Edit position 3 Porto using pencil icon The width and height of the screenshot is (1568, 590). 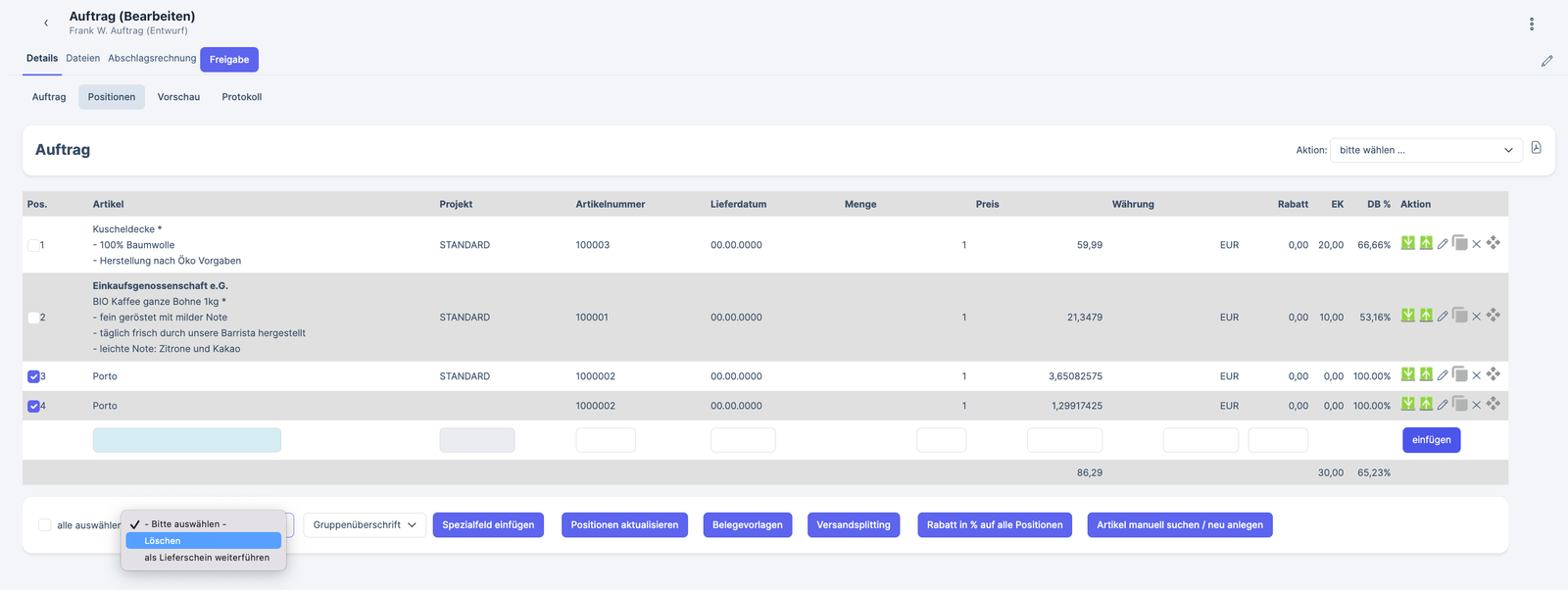click(x=1443, y=375)
